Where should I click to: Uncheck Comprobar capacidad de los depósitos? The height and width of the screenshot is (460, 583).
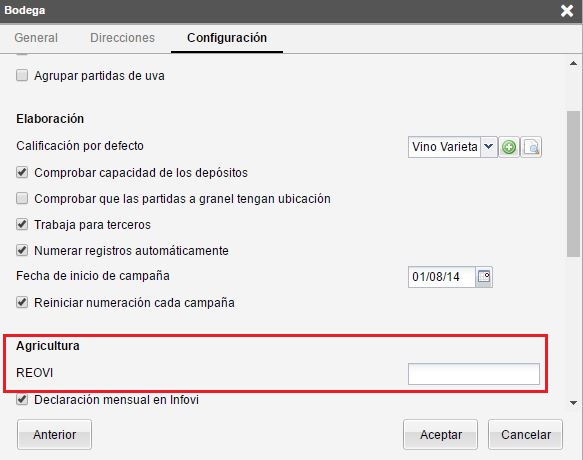click(x=22, y=173)
